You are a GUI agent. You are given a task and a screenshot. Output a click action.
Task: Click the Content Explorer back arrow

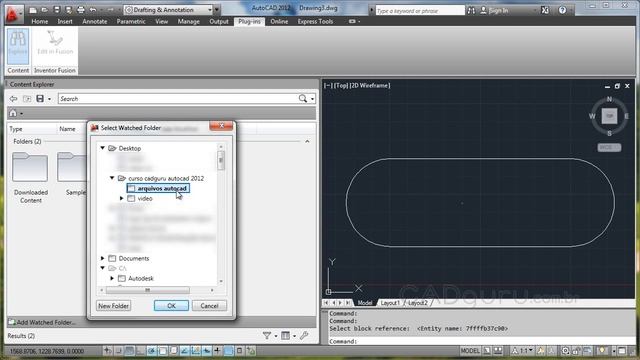point(13,99)
